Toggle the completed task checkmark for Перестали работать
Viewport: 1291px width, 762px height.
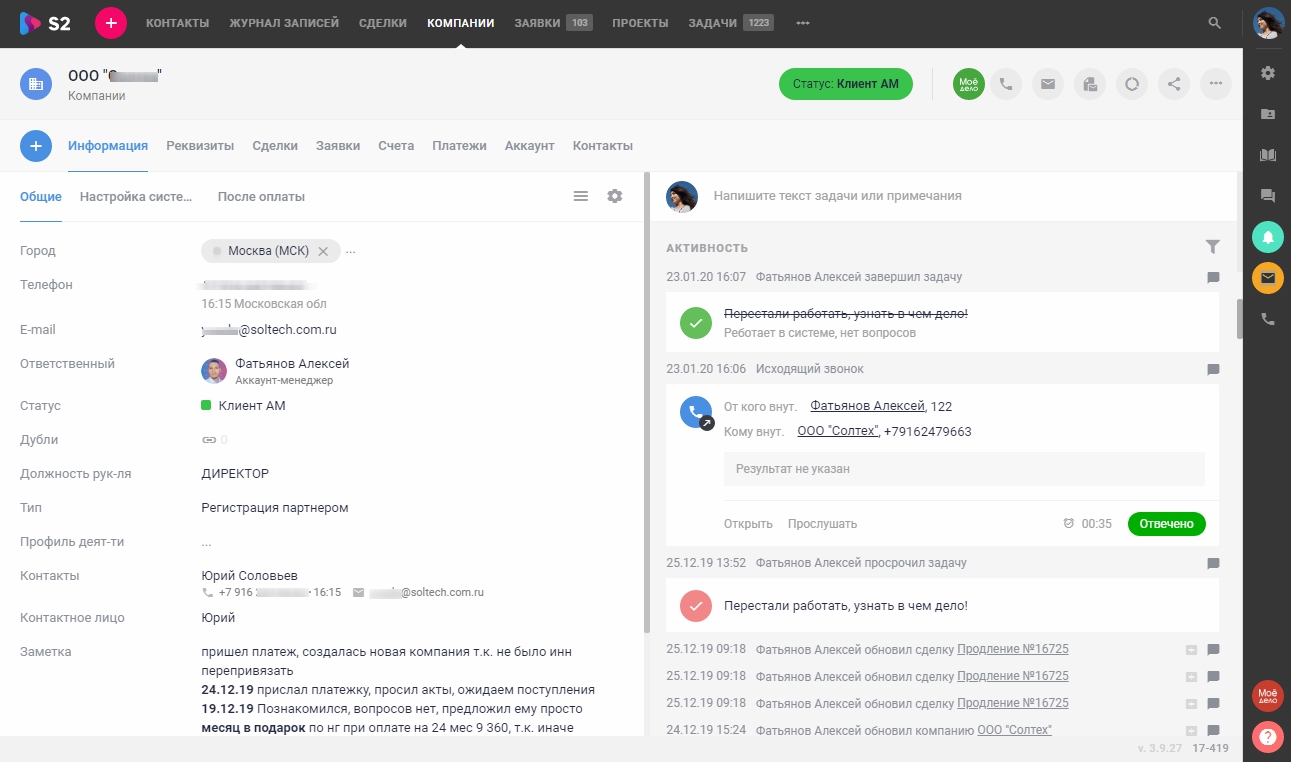pyautogui.click(x=696, y=323)
